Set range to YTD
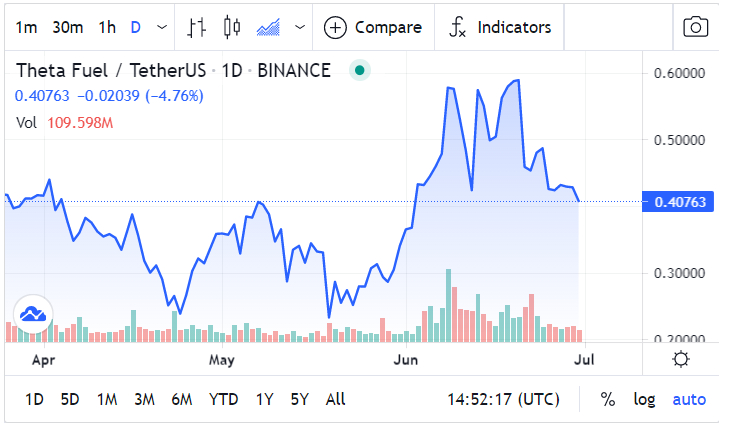This screenshot has width=730, height=428. [223, 399]
